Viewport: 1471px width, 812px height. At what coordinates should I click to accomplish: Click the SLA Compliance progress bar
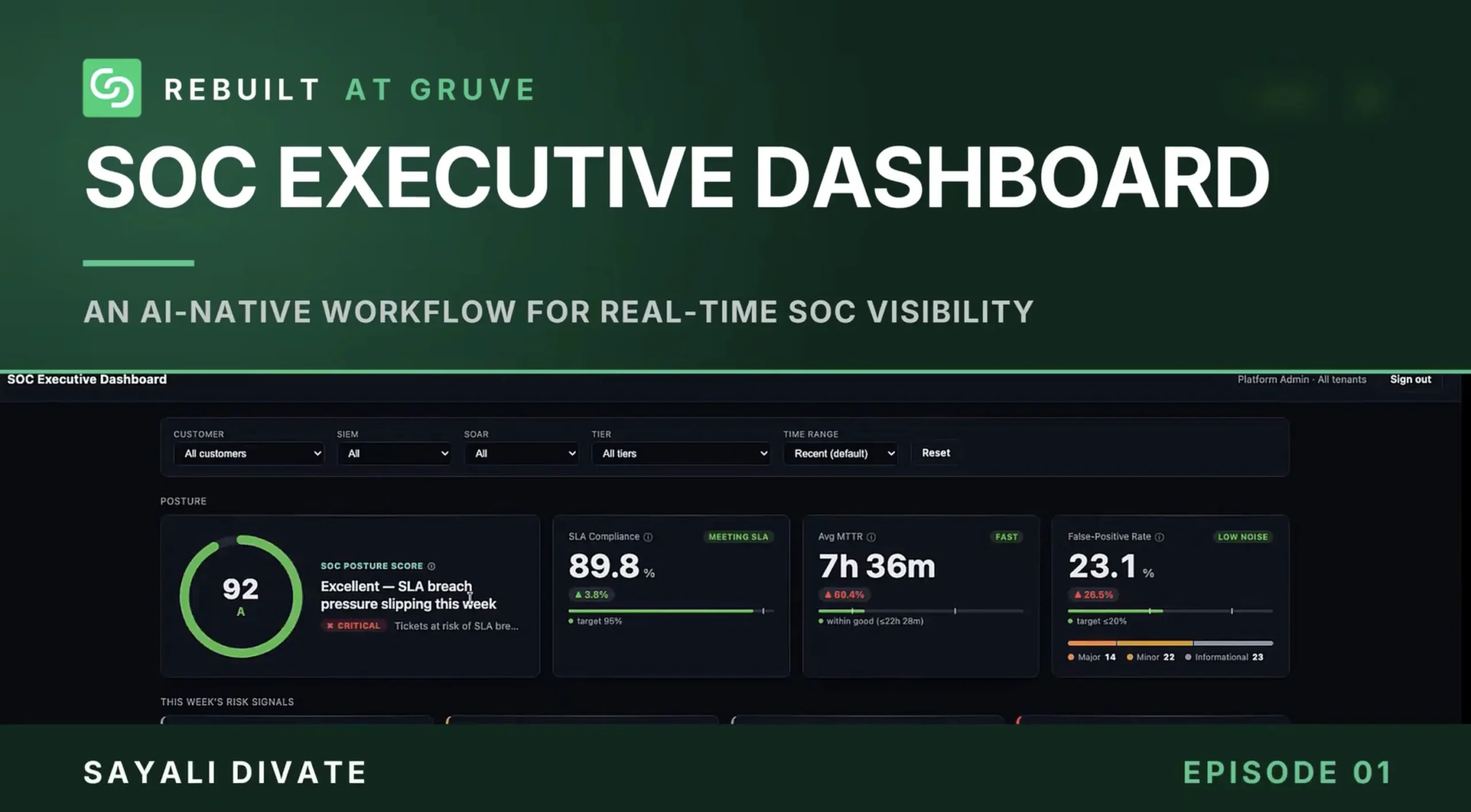pyautogui.click(x=671, y=611)
